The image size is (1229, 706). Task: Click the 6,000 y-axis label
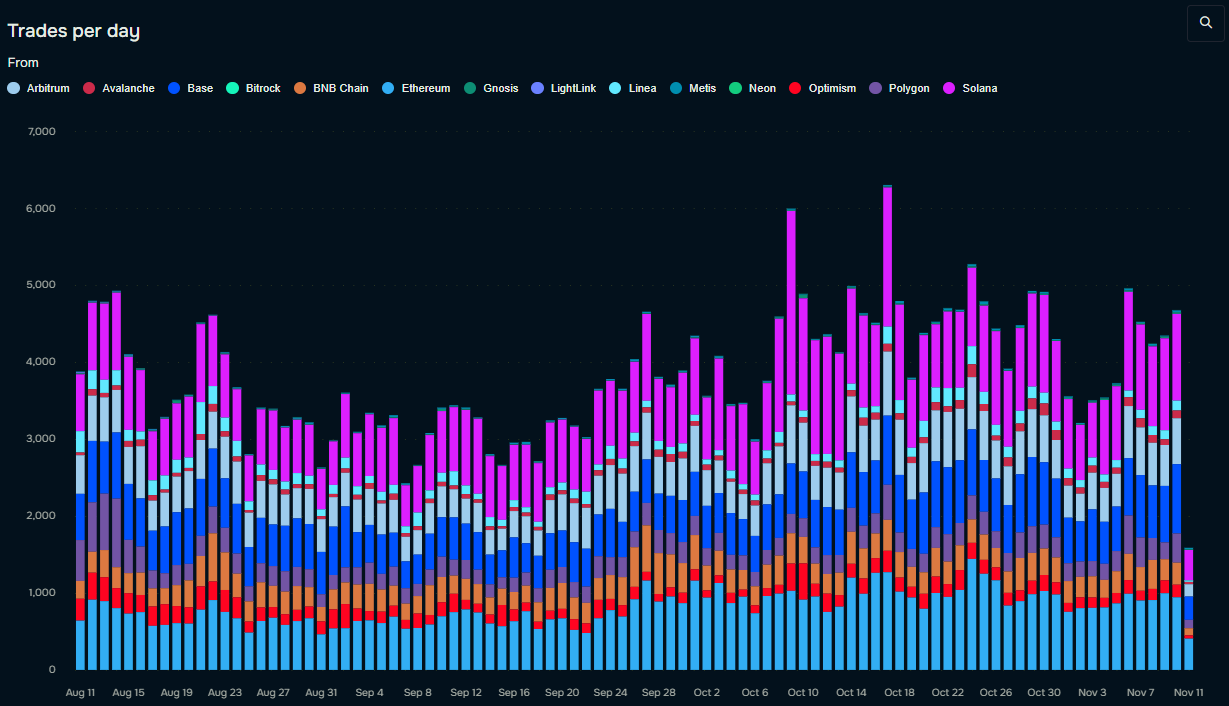(x=41, y=209)
